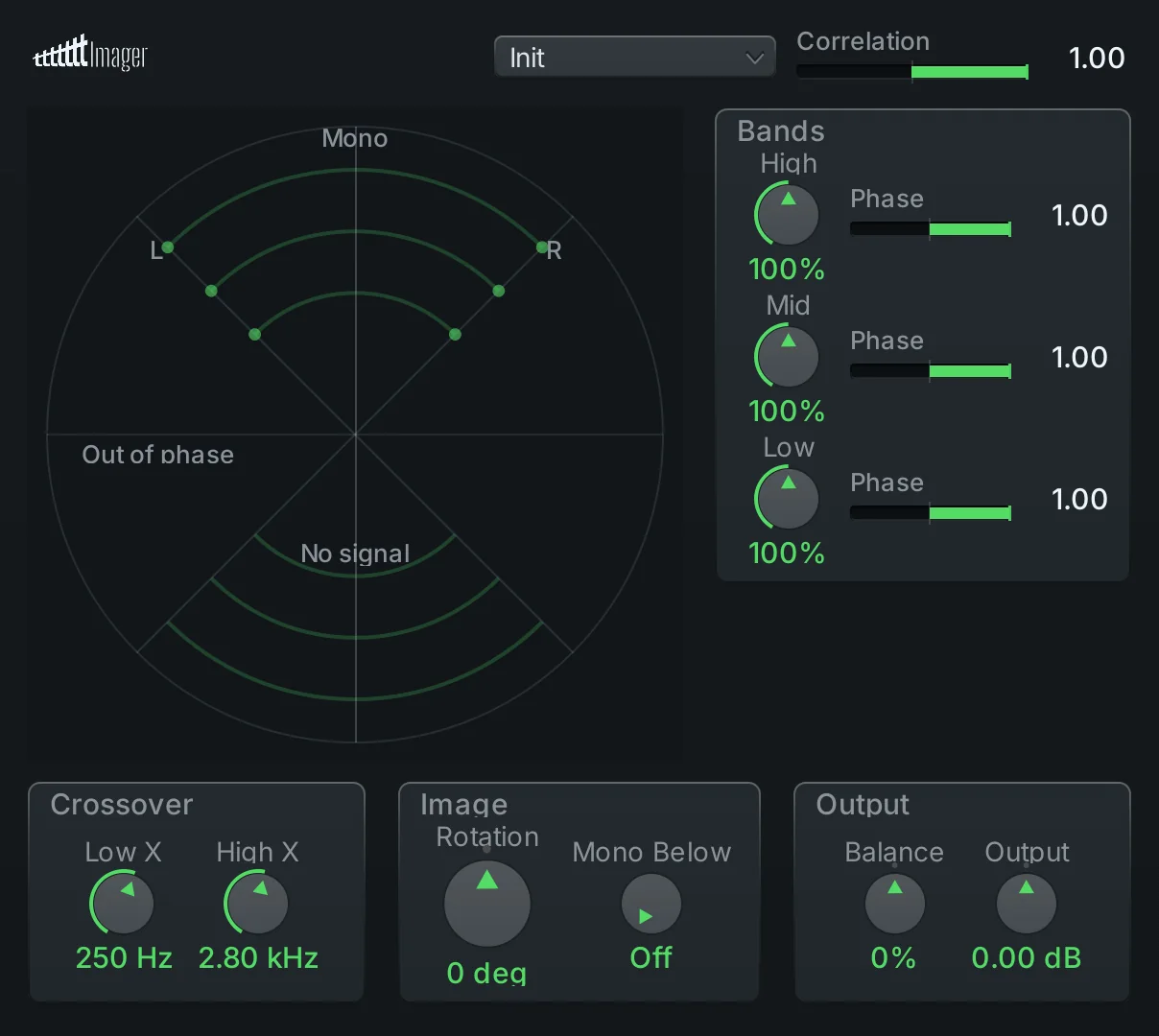This screenshot has width=1159, height=1036.
Task: Click the Low band width knob
Action: coord(788,498)
